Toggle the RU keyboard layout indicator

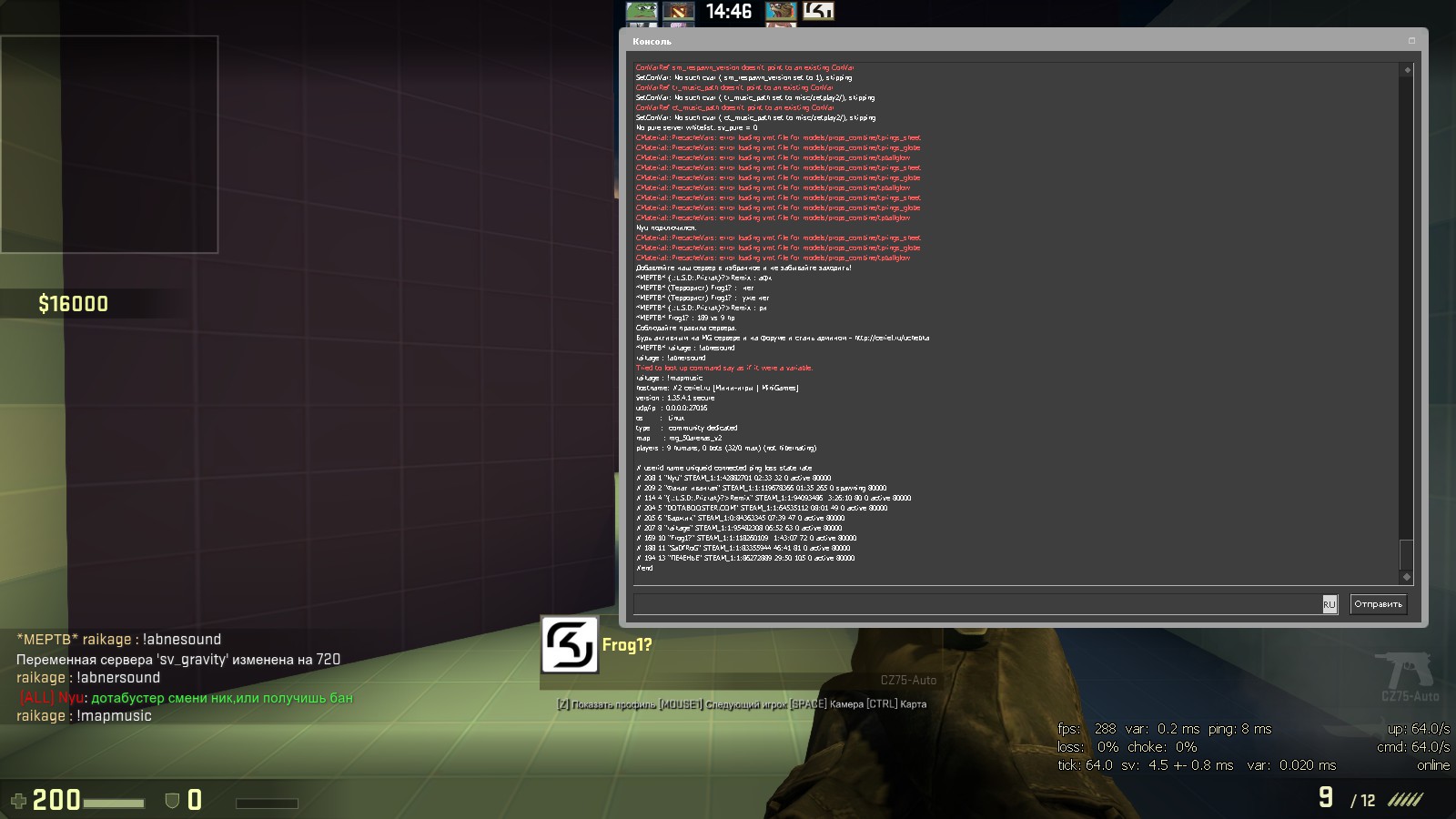[x=1330, y=604]
